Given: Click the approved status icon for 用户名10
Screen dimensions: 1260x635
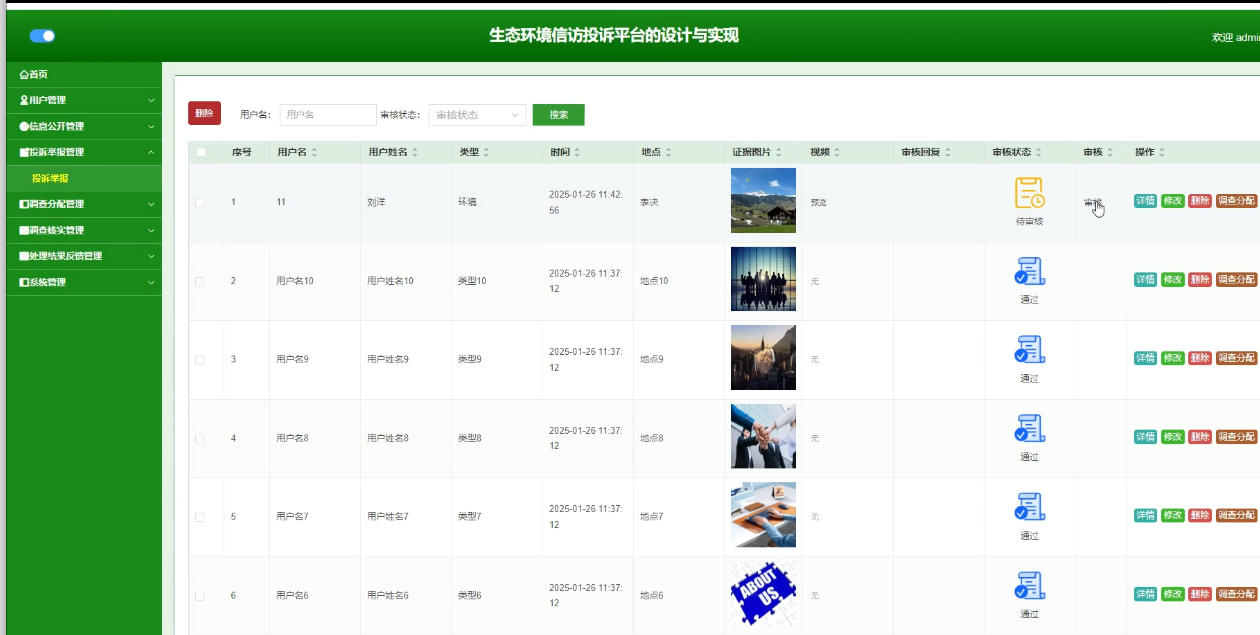Looking at the screenshot, I should tap(1029, 272).
